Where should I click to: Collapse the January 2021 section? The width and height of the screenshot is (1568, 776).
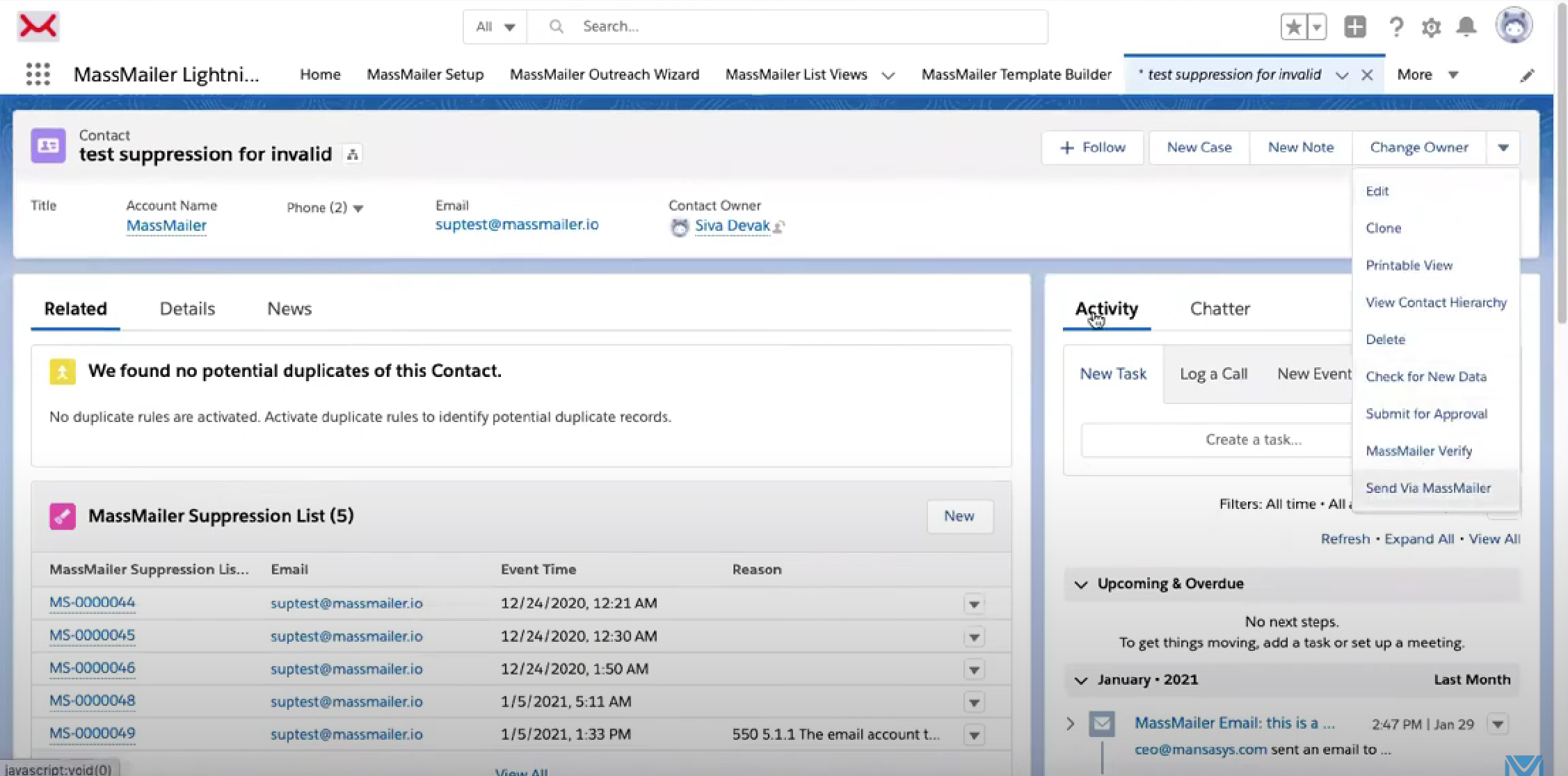(1081, 680)
